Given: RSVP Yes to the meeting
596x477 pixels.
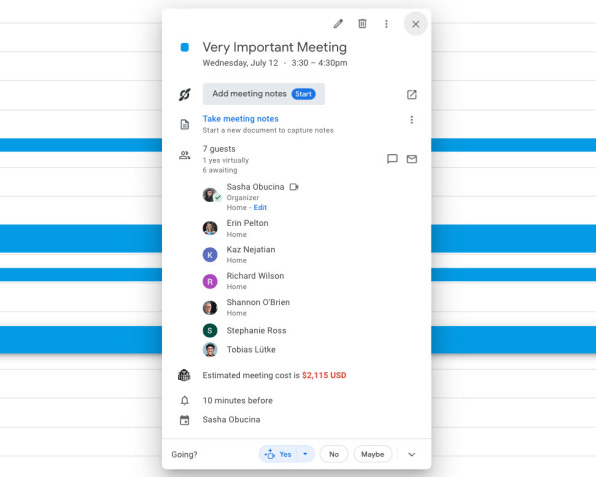Looking at the screenshot, I should [x=278, y=454].
